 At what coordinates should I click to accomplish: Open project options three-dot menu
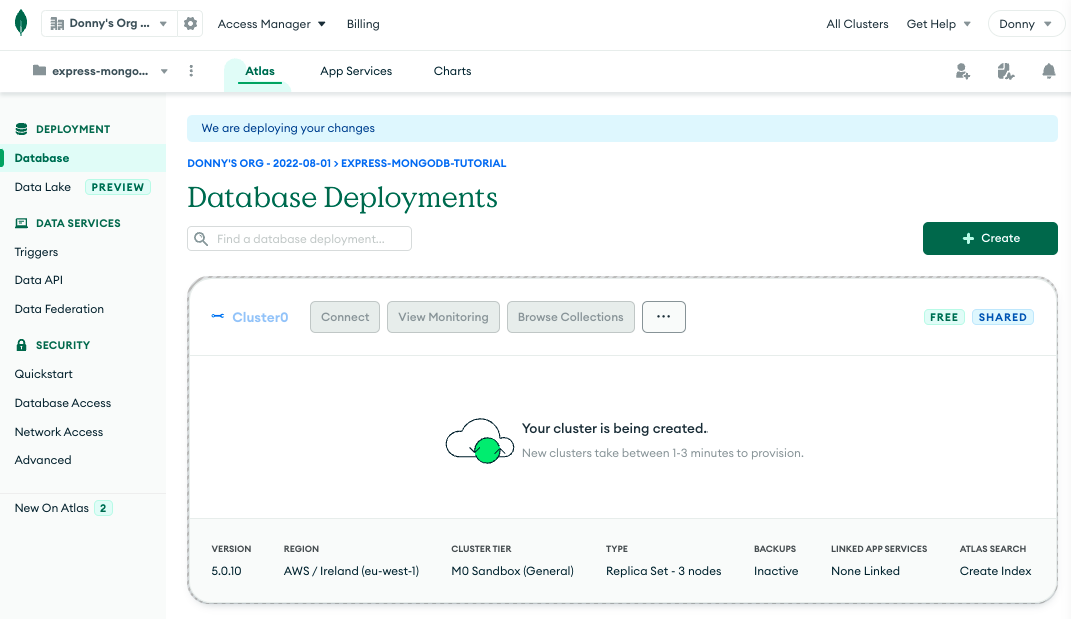(191, 71)
